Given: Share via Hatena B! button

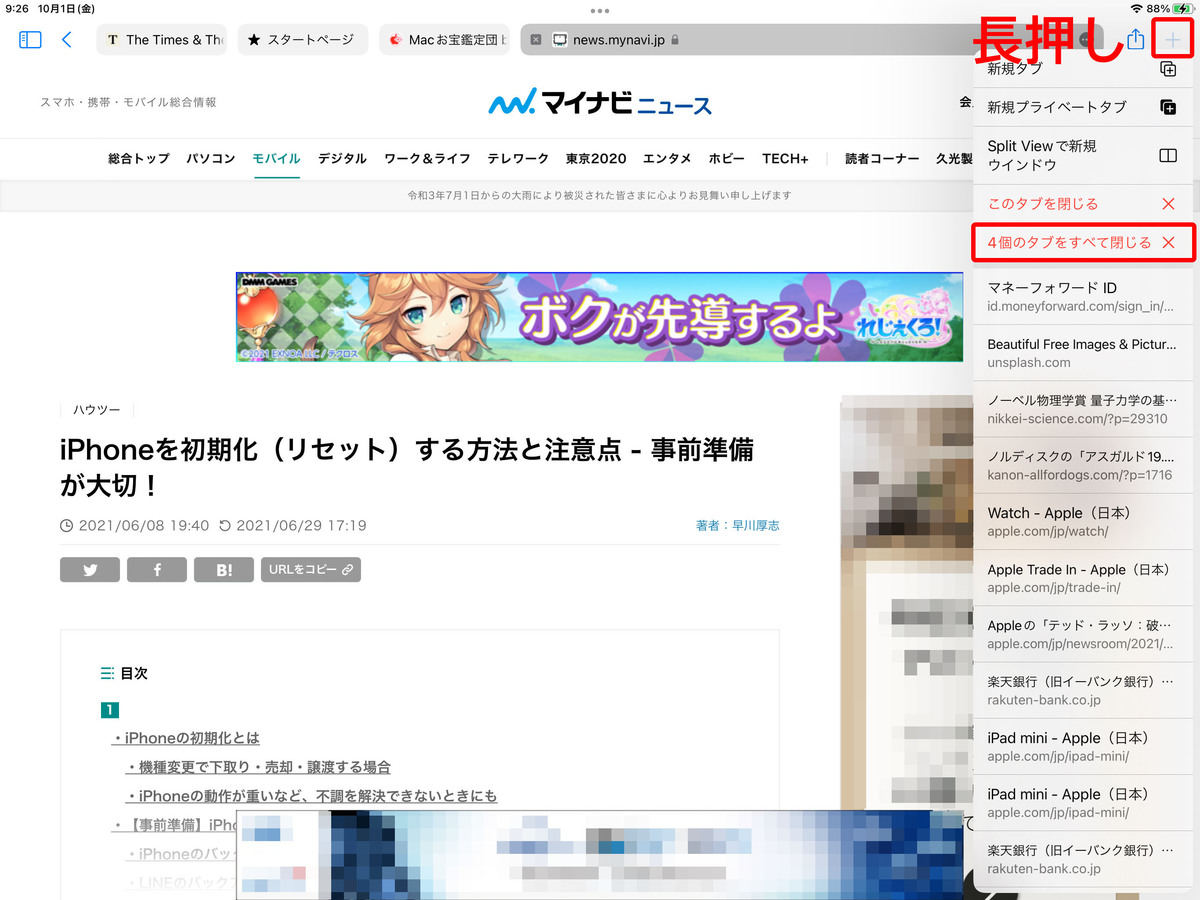Looking at the screenshot, I should click(224, 570).
